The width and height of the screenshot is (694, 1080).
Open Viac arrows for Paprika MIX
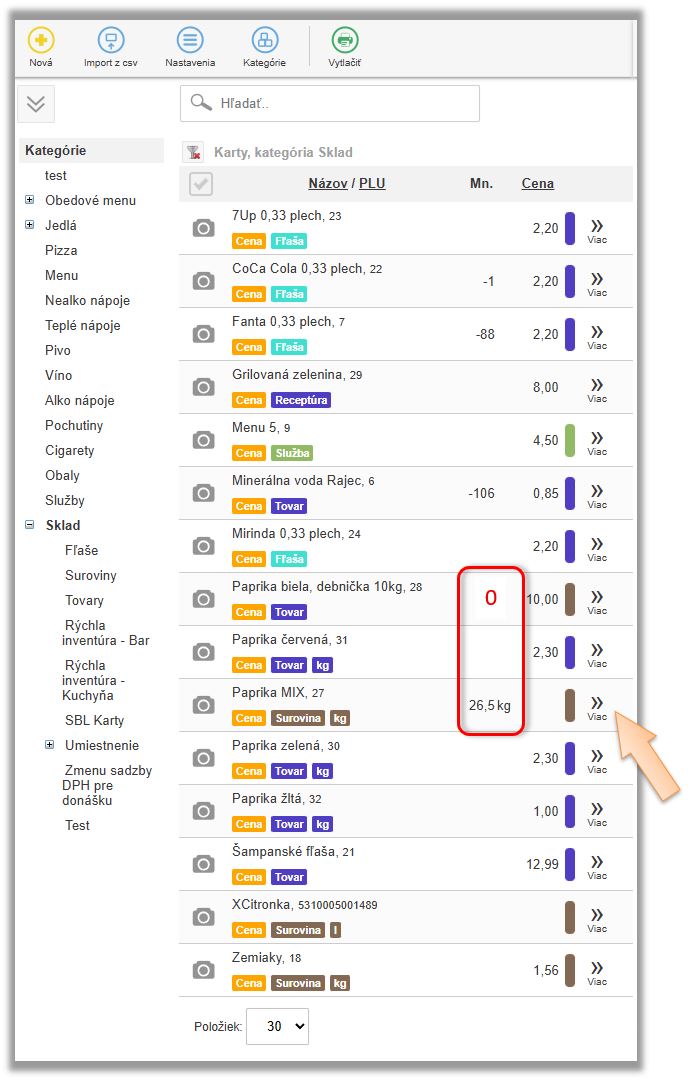tap(597, 705)
